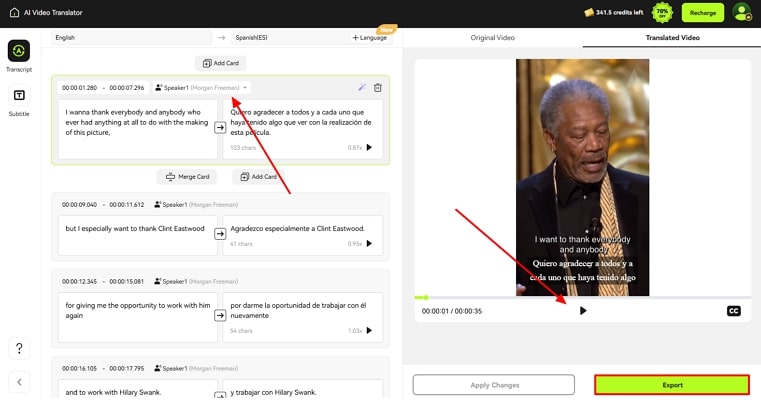Click Add Card button next to Merge Card
The image size is (761, 400).
pos(259,177)
